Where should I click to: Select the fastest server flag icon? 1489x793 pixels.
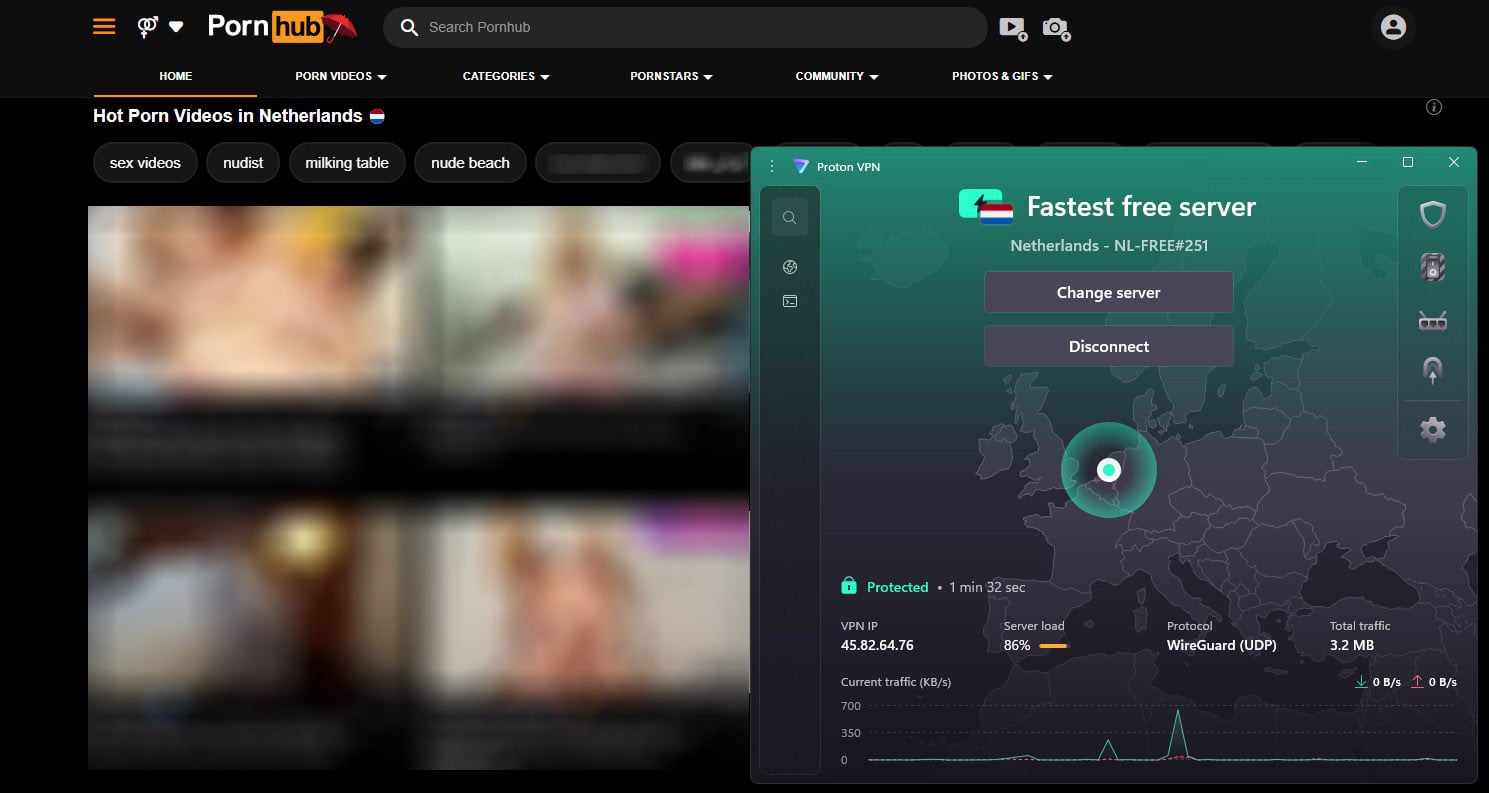[x=986, y=207]
